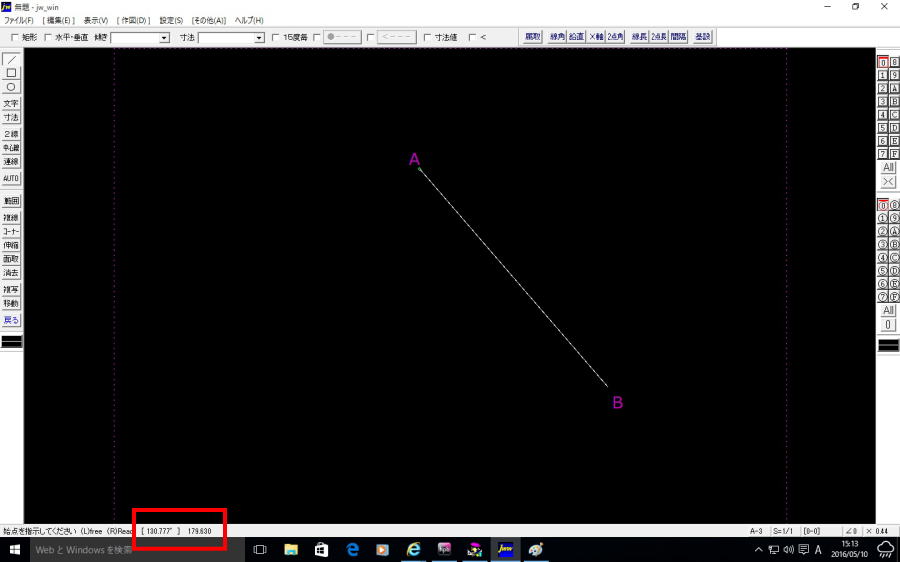Open the ファイル(F) menu
Viewport: 900px width, 562px height.
coord(19,20)
